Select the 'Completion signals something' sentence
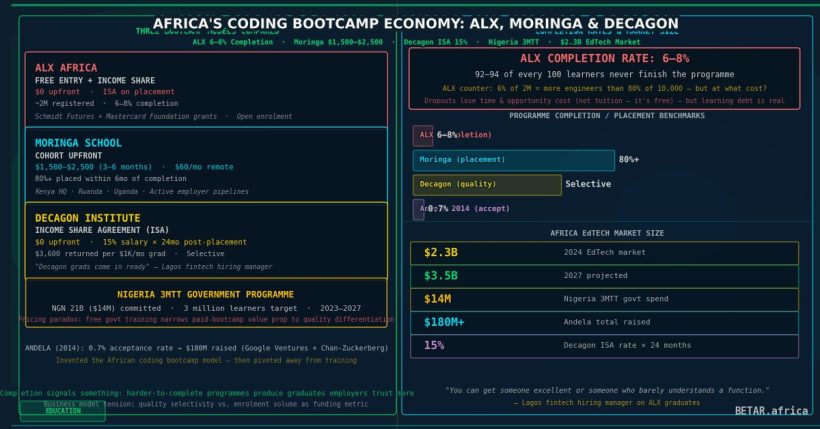 click(x=207, y=393)
